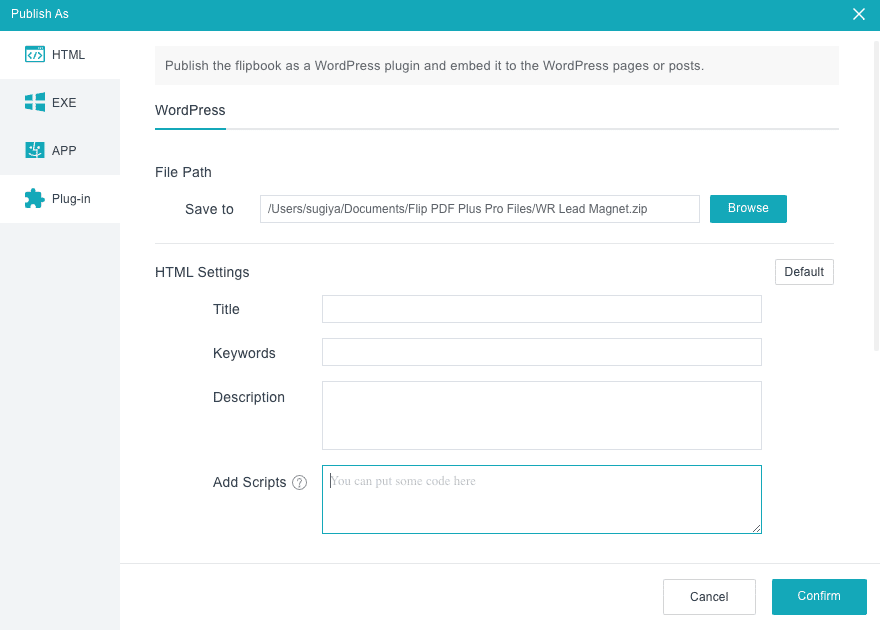Click the Cancel button

[709, 597]
